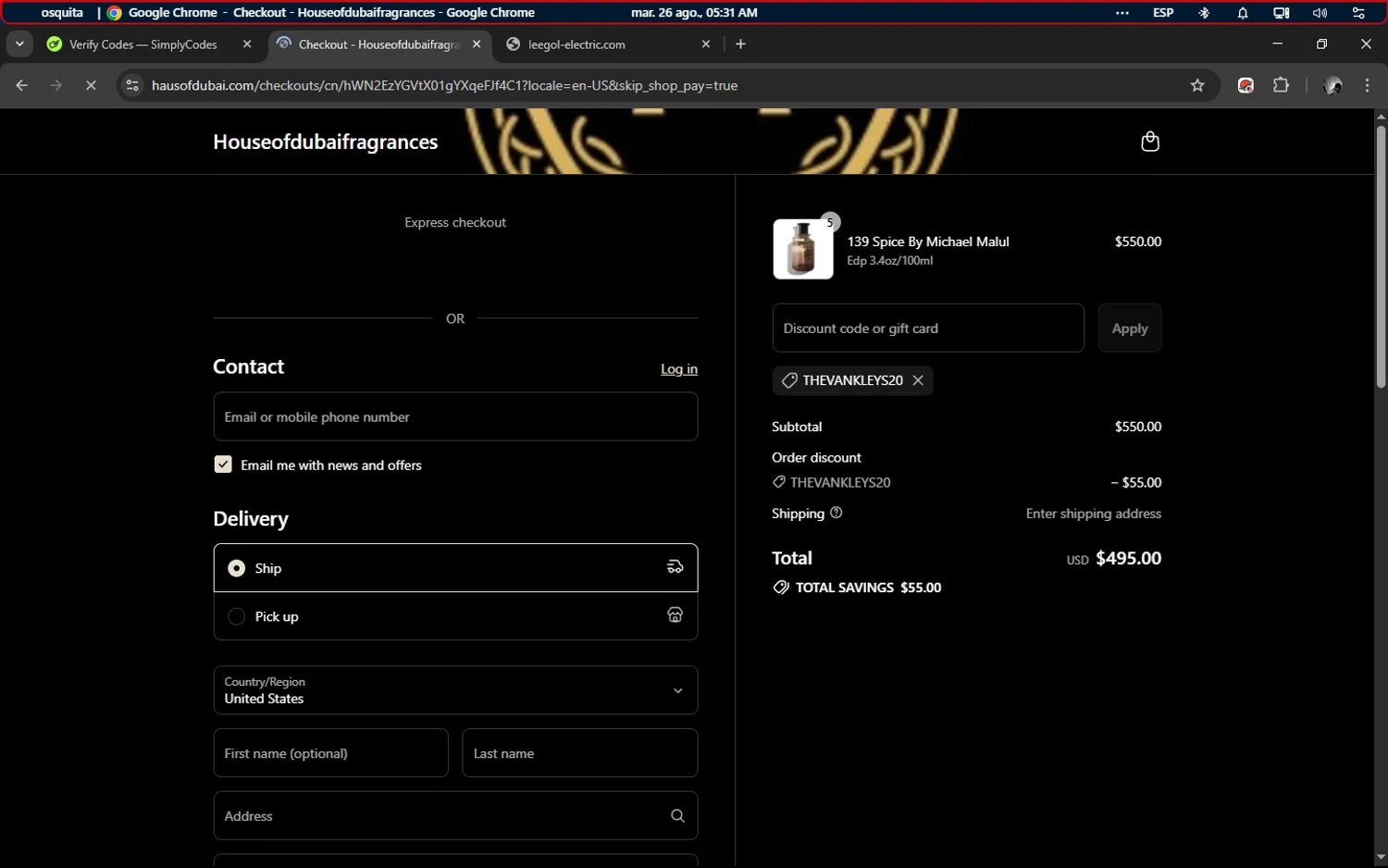The width and height of the screenshot is (1388, 868).
Task: Click the ESP keyboard language indicator
Action: click(x=1163, y=13)
